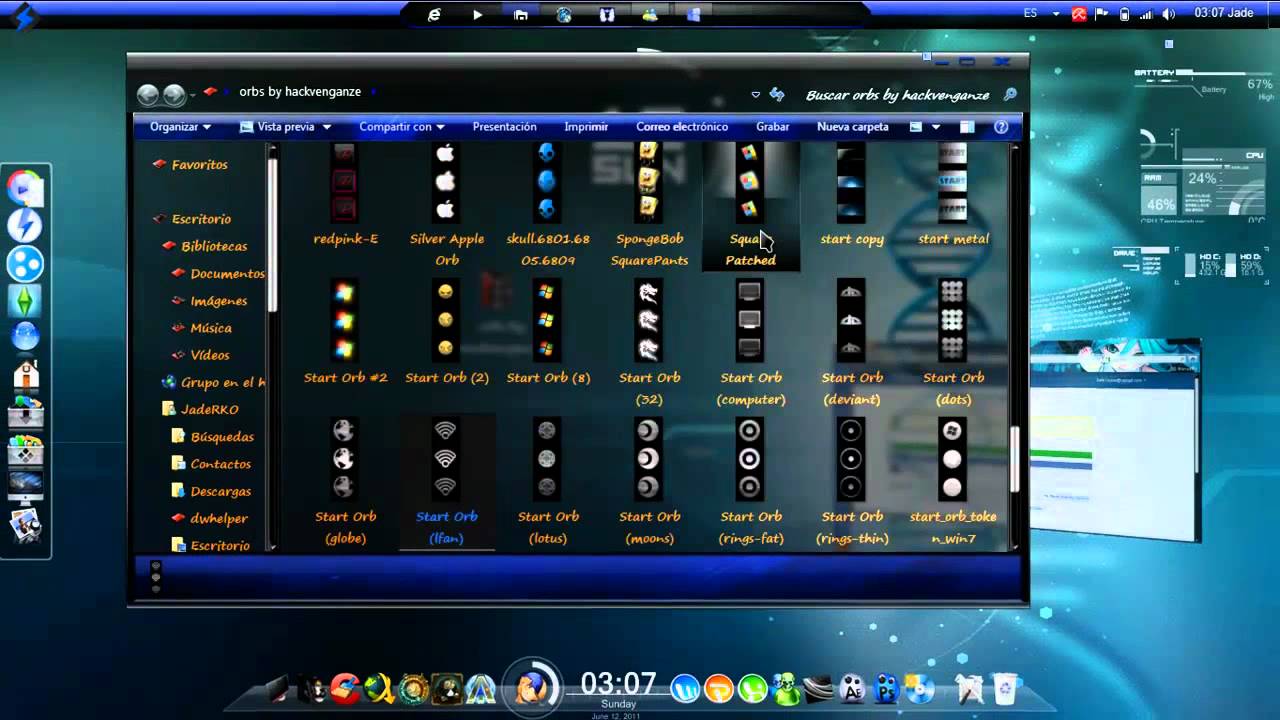The width and height of the screenshot is (1280, 720).
Task: Select the Start Orb (moons) file
Action: pyautogui.click(x=650, y=483)
